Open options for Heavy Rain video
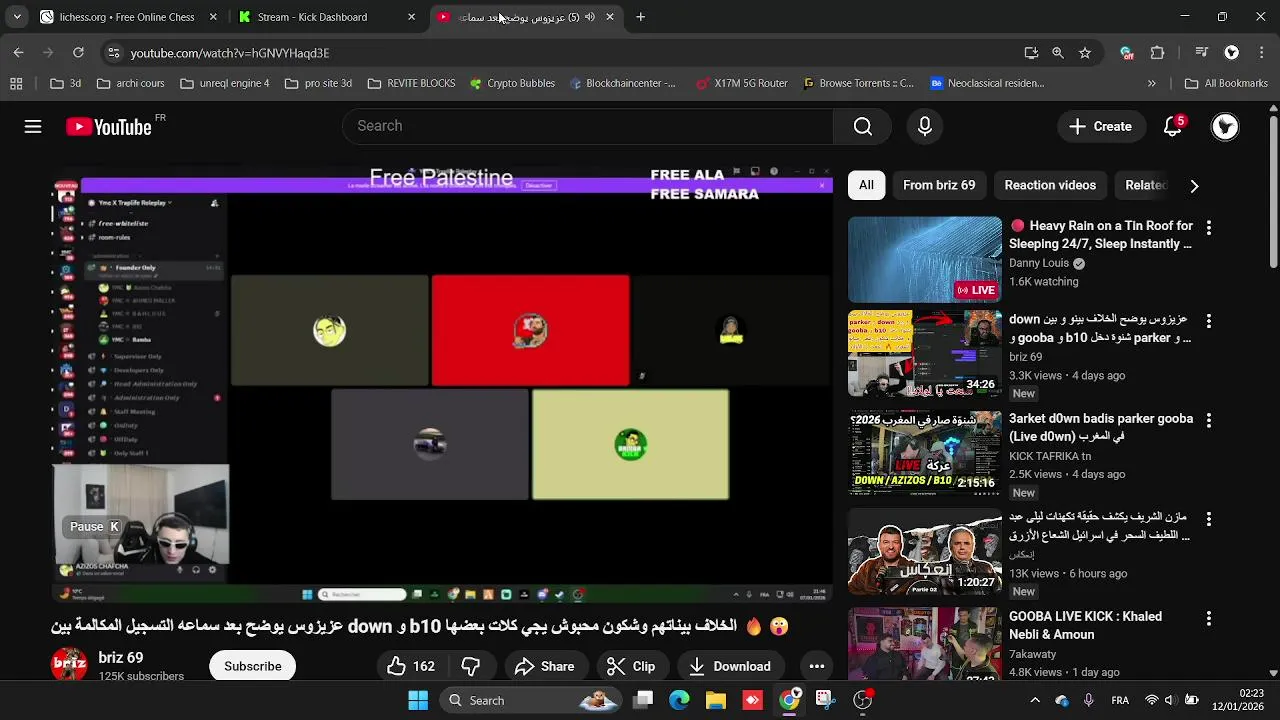Image resolution: width=1280 pixels, height=720 pixels. click(x=1209, y=228)
